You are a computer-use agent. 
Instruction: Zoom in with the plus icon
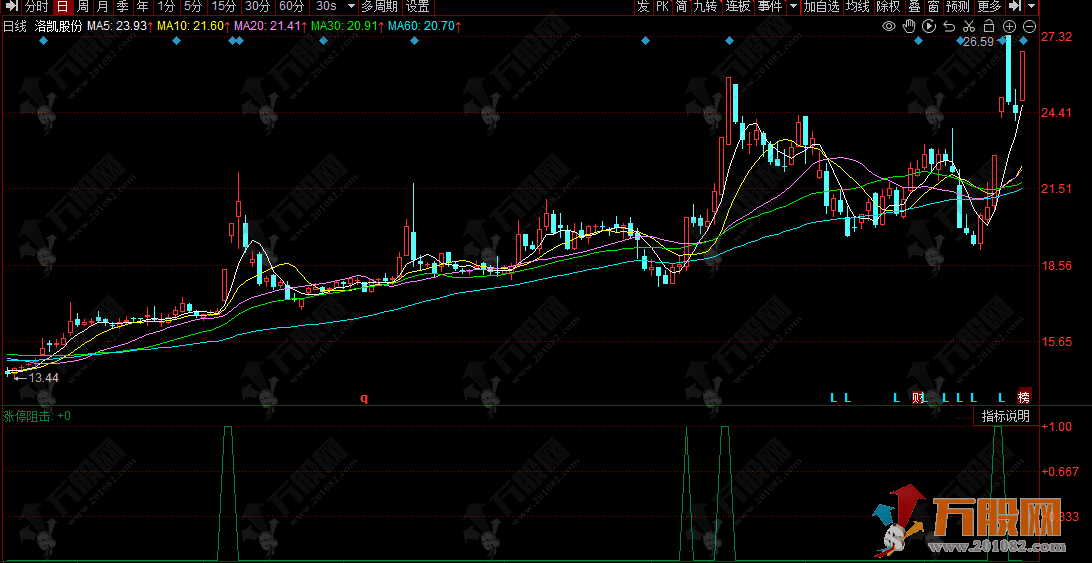coord(1009,25)
